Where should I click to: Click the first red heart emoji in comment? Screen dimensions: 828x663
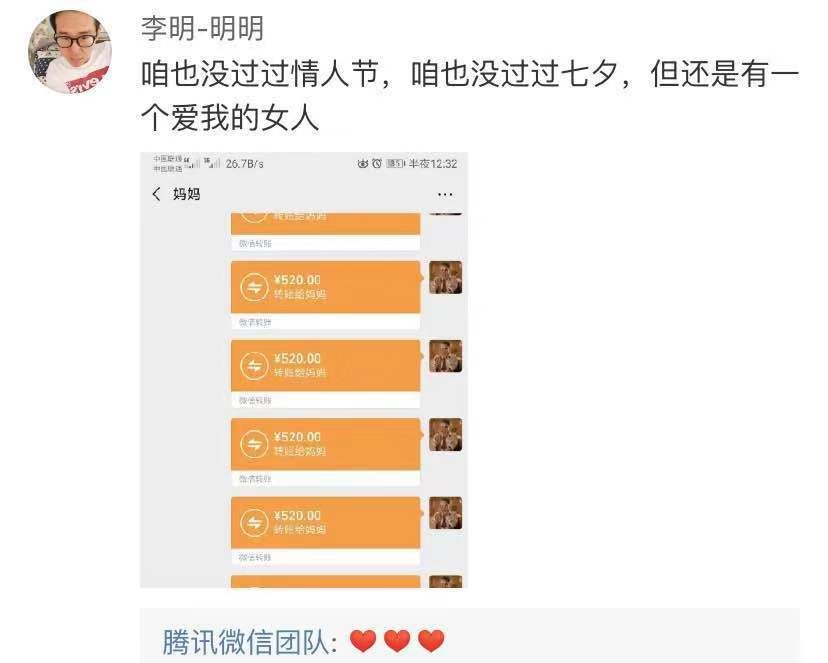363,641
